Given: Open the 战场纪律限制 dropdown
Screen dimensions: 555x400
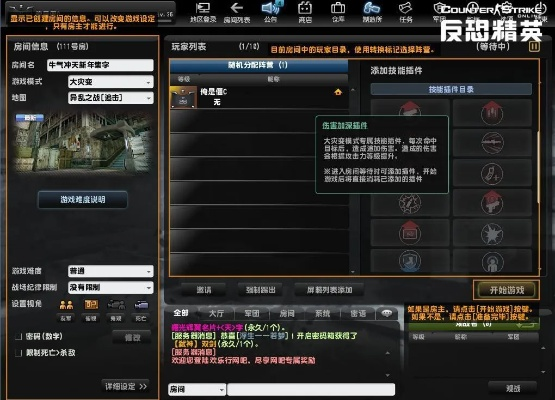Looking at the screenshot, I should click(111, 287).
